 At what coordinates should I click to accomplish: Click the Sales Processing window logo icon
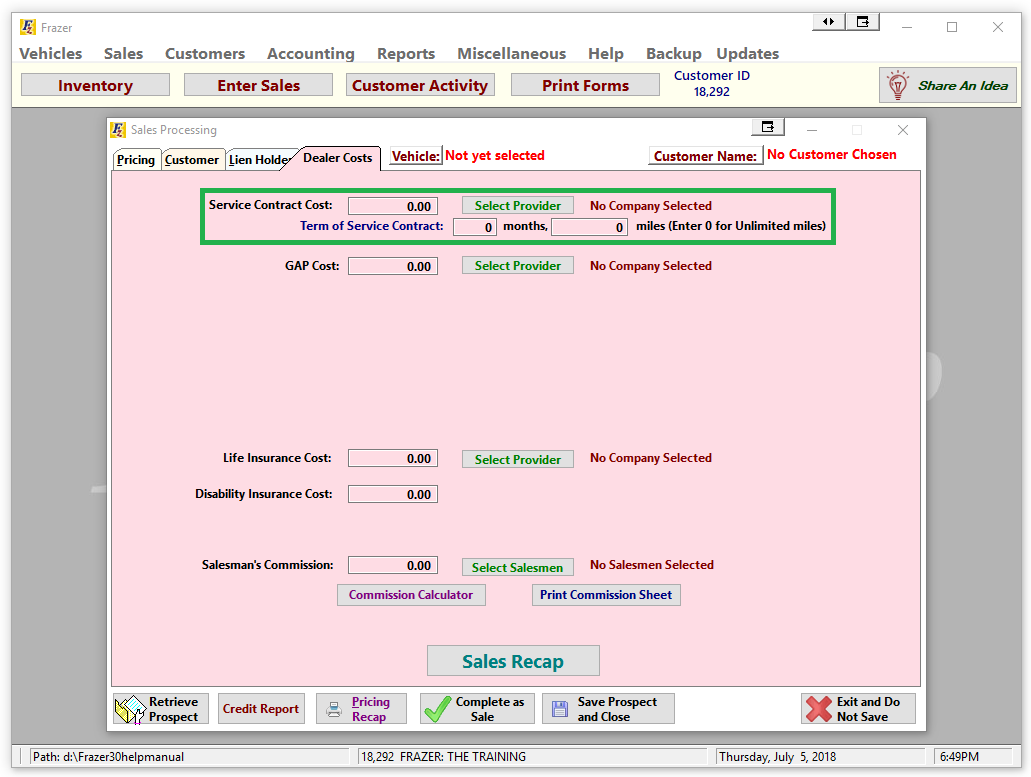pos(118,130)
